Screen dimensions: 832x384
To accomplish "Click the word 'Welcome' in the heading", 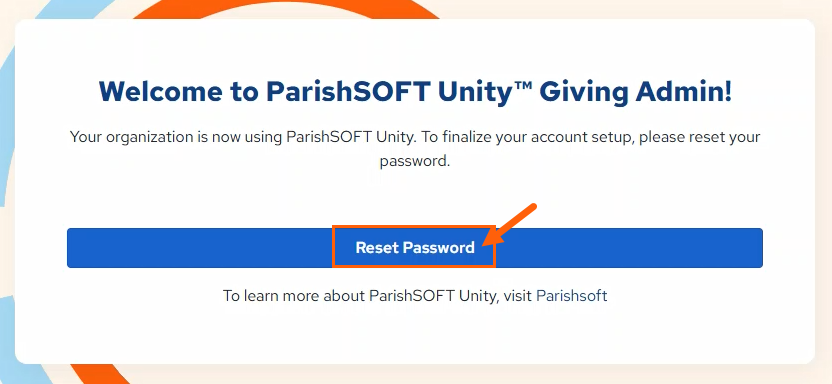I will coord(160,91).
